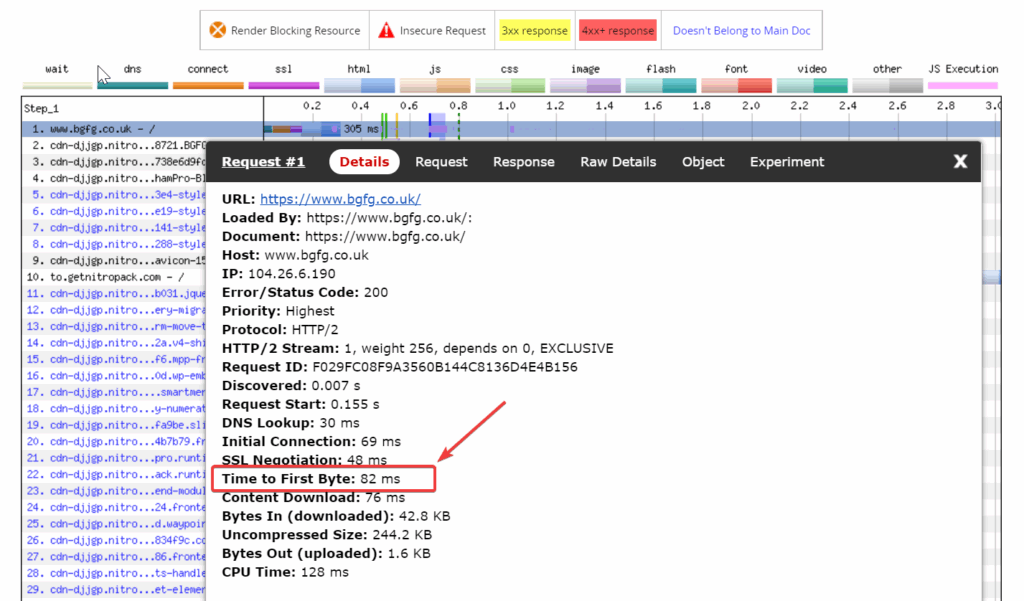
Task: Click the red Insecure Request warning icon
Action: click(x=386, y=31)
